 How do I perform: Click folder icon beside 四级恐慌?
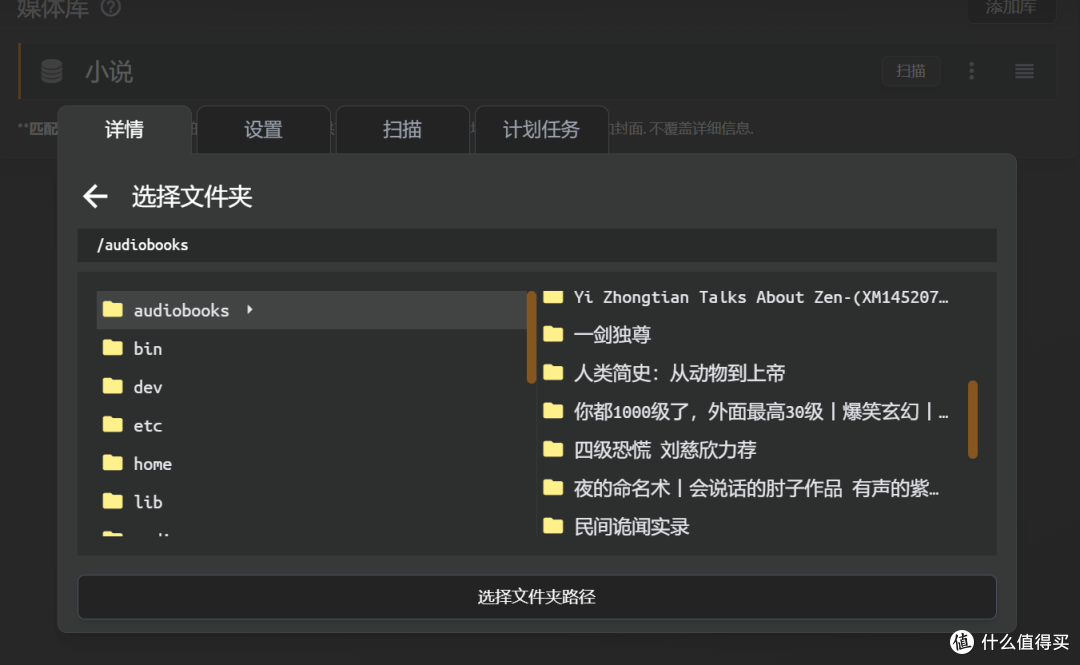[x=553, y=449]
